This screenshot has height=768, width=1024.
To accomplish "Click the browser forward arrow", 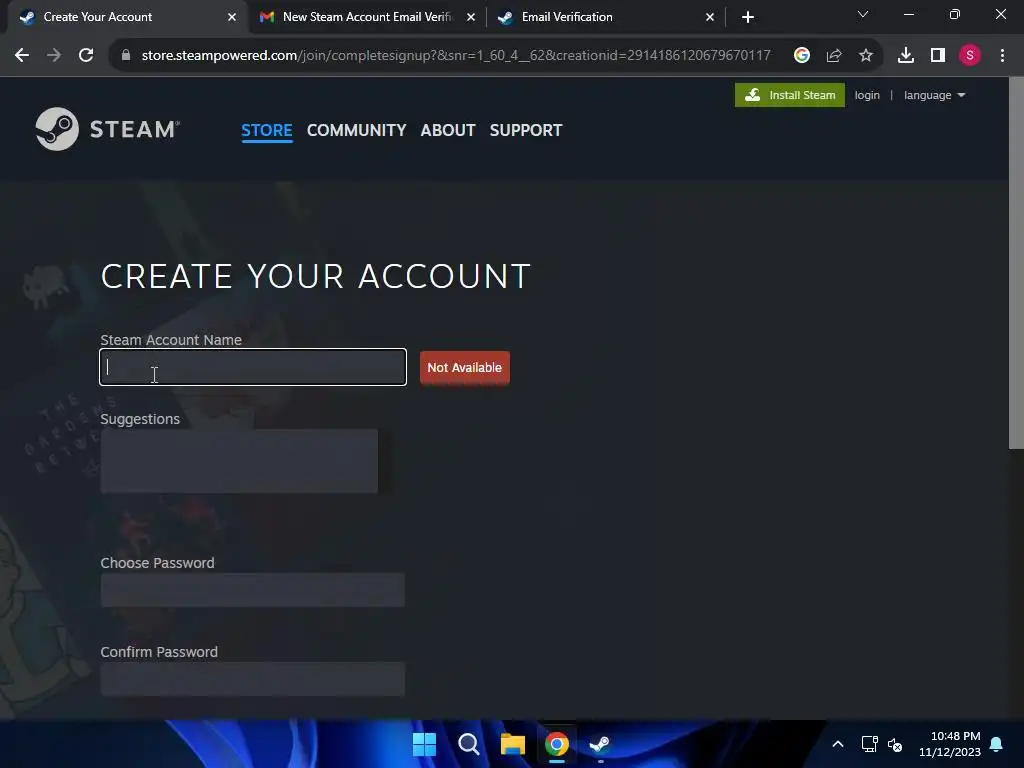I will [x=54, y=56].
